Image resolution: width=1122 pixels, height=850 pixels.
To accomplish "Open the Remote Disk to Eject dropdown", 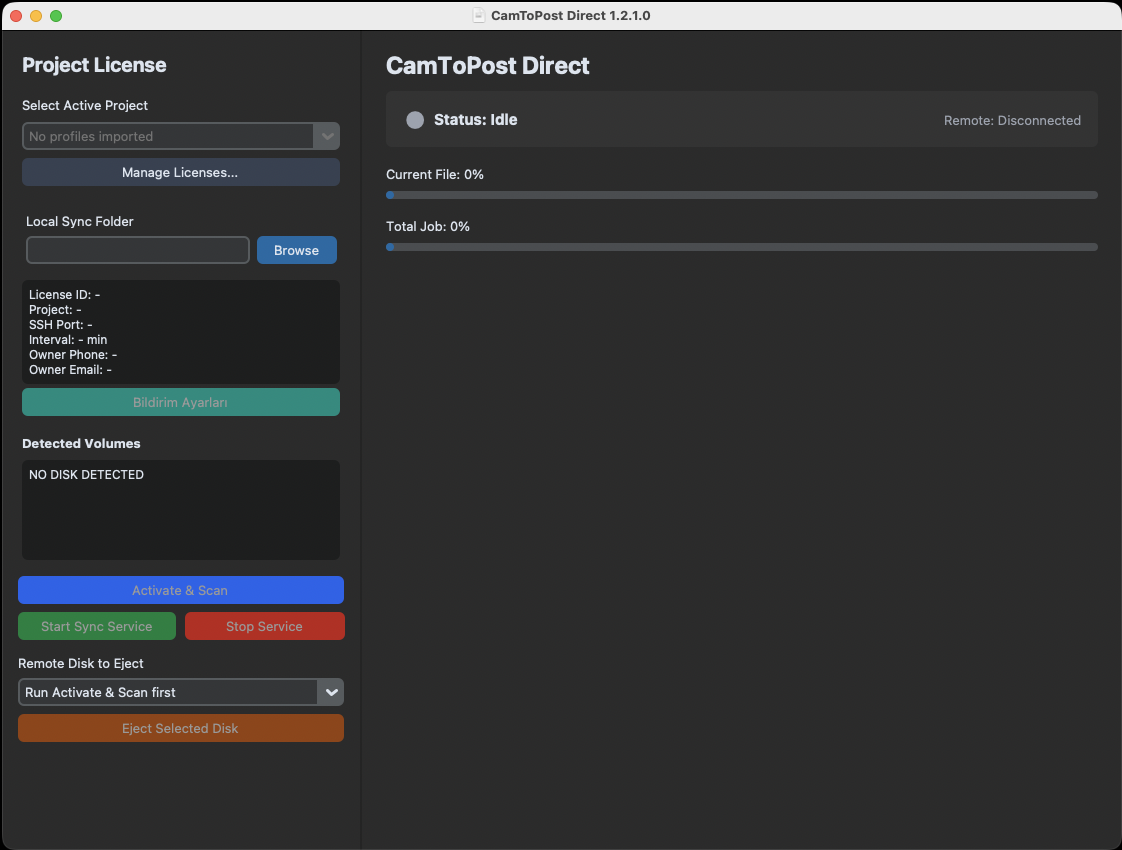I will pos(180,692).
